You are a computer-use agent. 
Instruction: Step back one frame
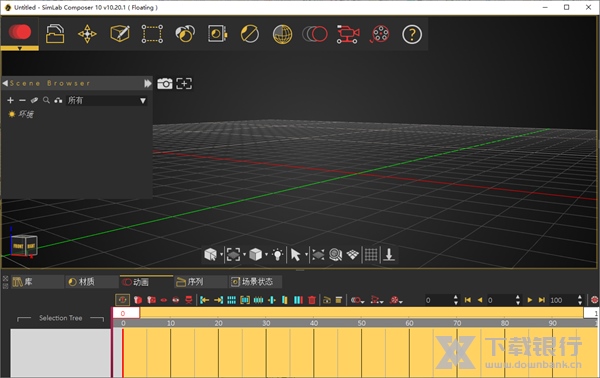479,300
